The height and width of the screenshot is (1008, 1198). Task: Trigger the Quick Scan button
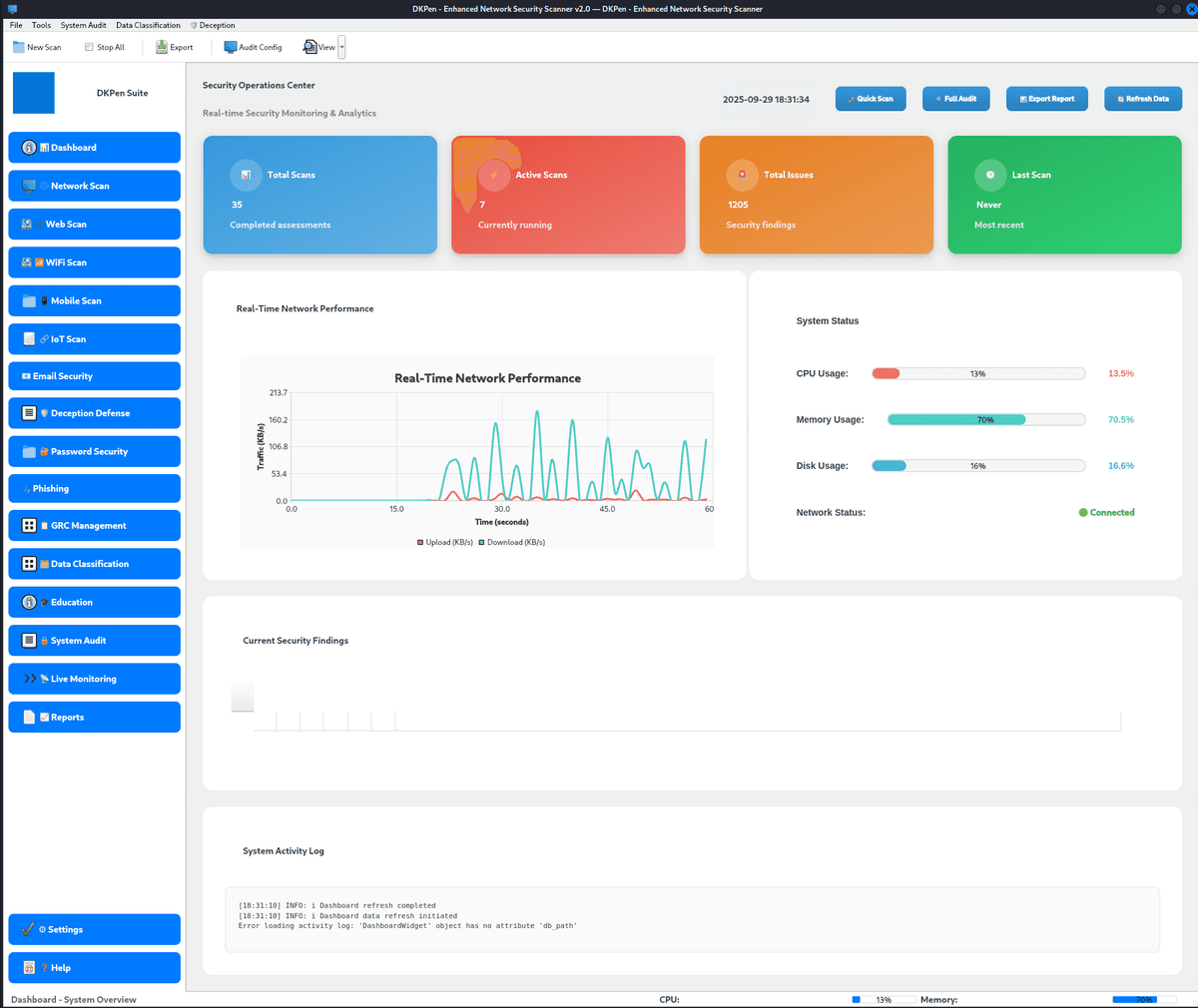(871, 98)
